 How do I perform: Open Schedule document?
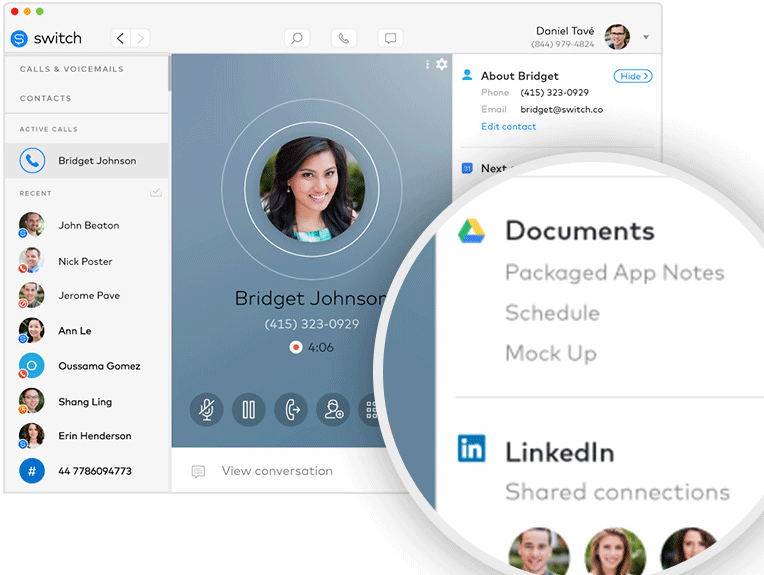tap(553, 313)
